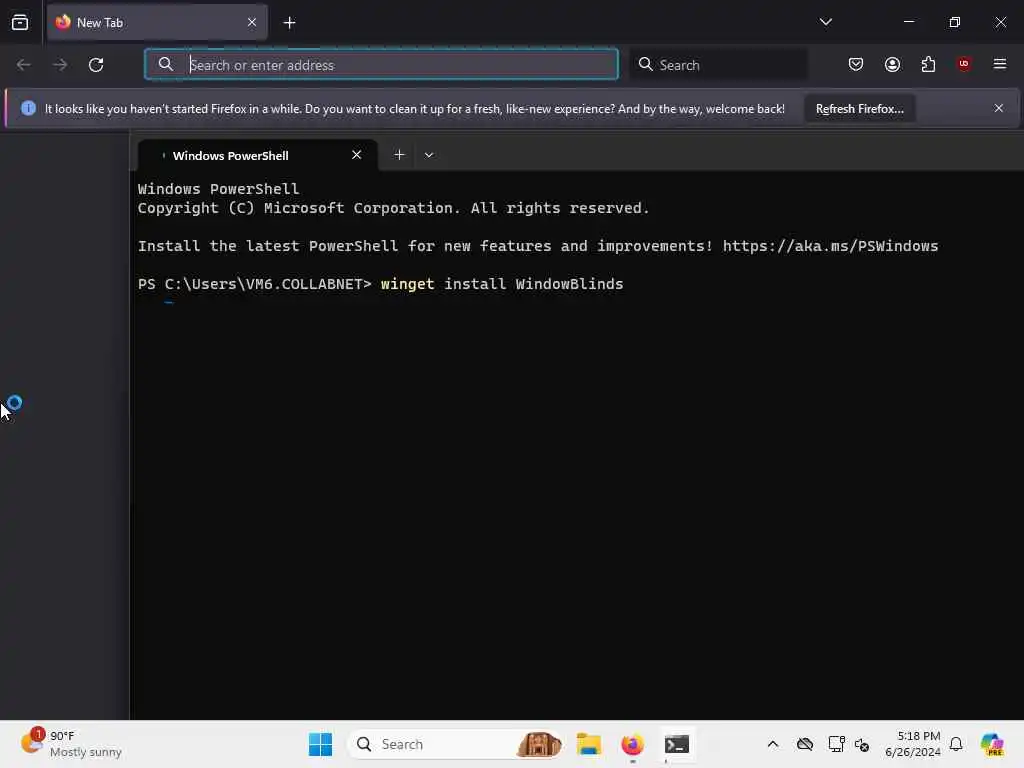Open the OneDrive cloud tray icon
This screenshot has height=768, width=1024.
click(805, 744)
